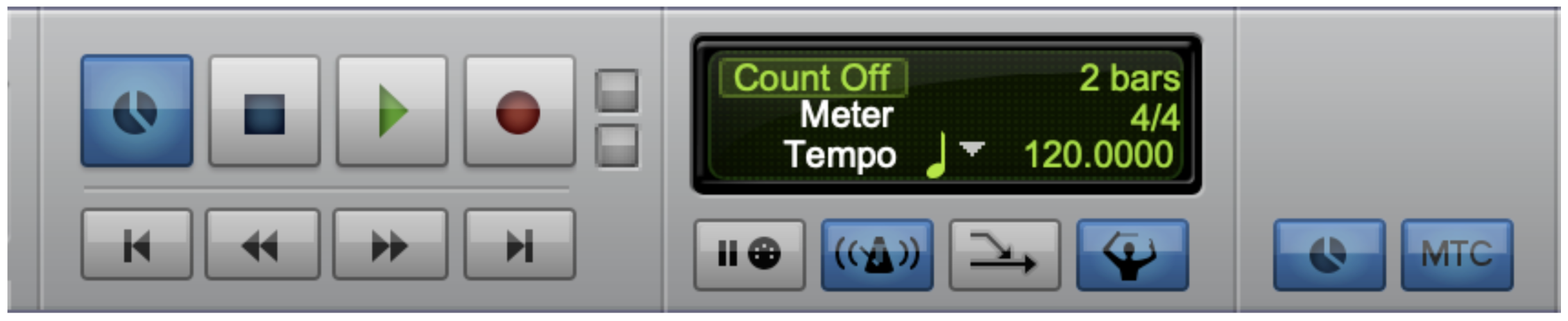Click the Stop transport button
Screen dimensions: 1568x321
point(264,111)
